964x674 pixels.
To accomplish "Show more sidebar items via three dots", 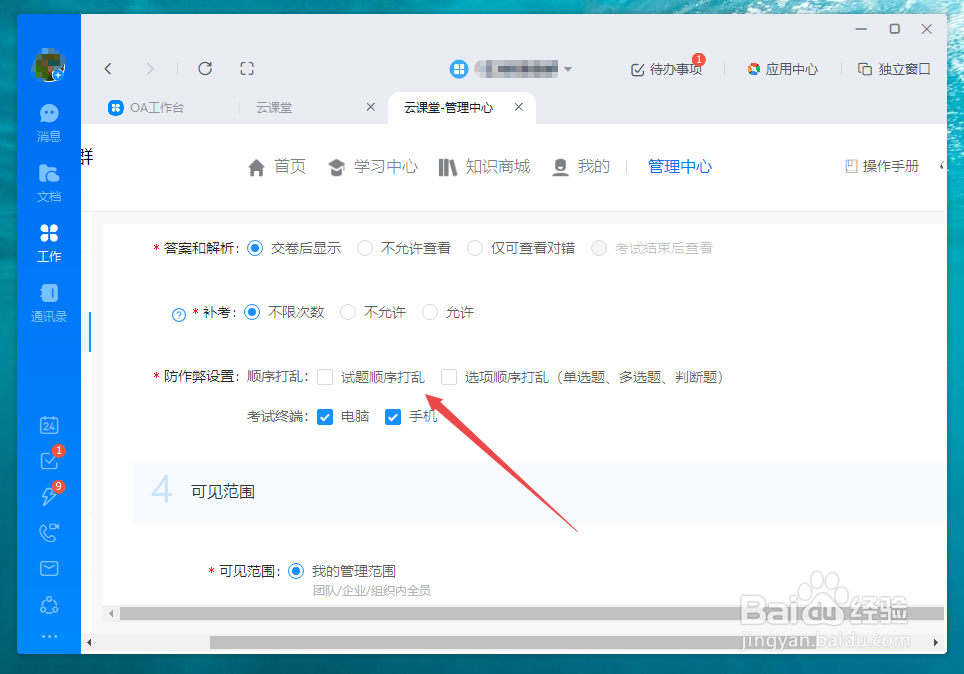I will 49,636.
